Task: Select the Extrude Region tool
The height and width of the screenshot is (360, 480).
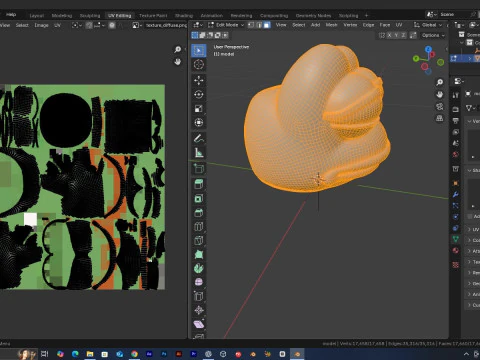Action: click(x=199, y=184)
